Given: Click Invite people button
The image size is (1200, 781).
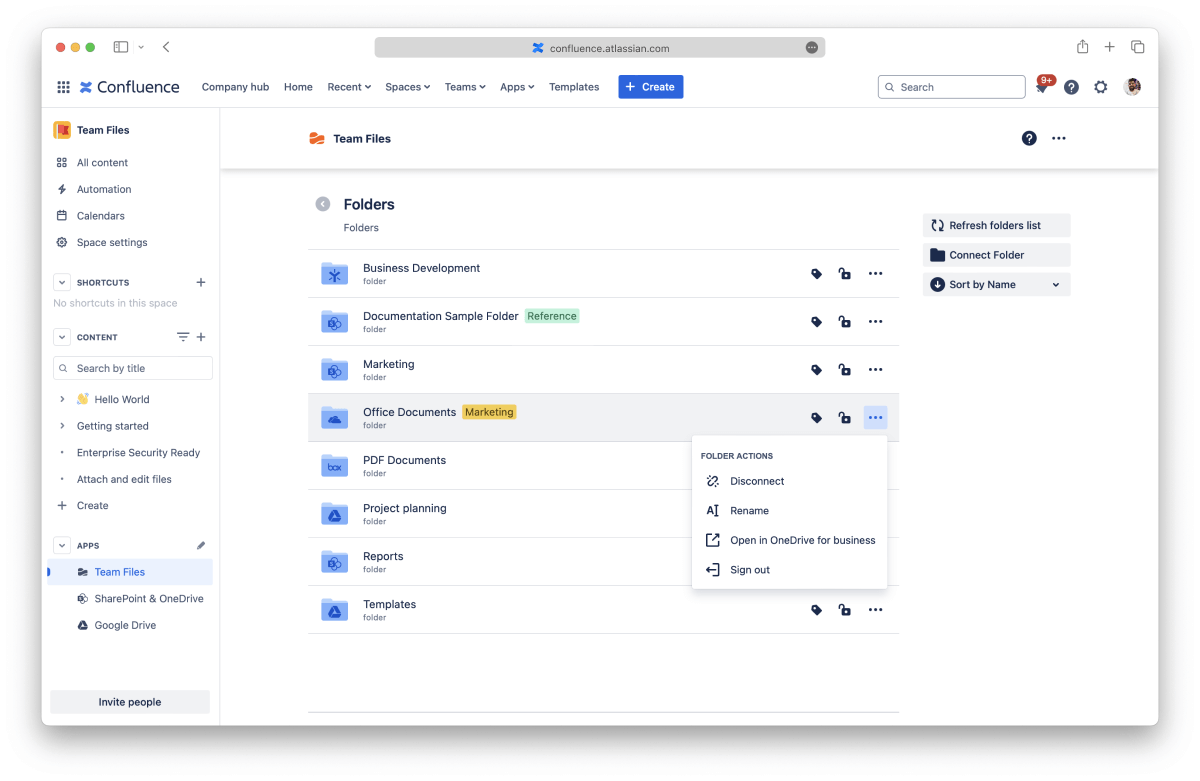Looking at the screenshot, I should 130,702.
